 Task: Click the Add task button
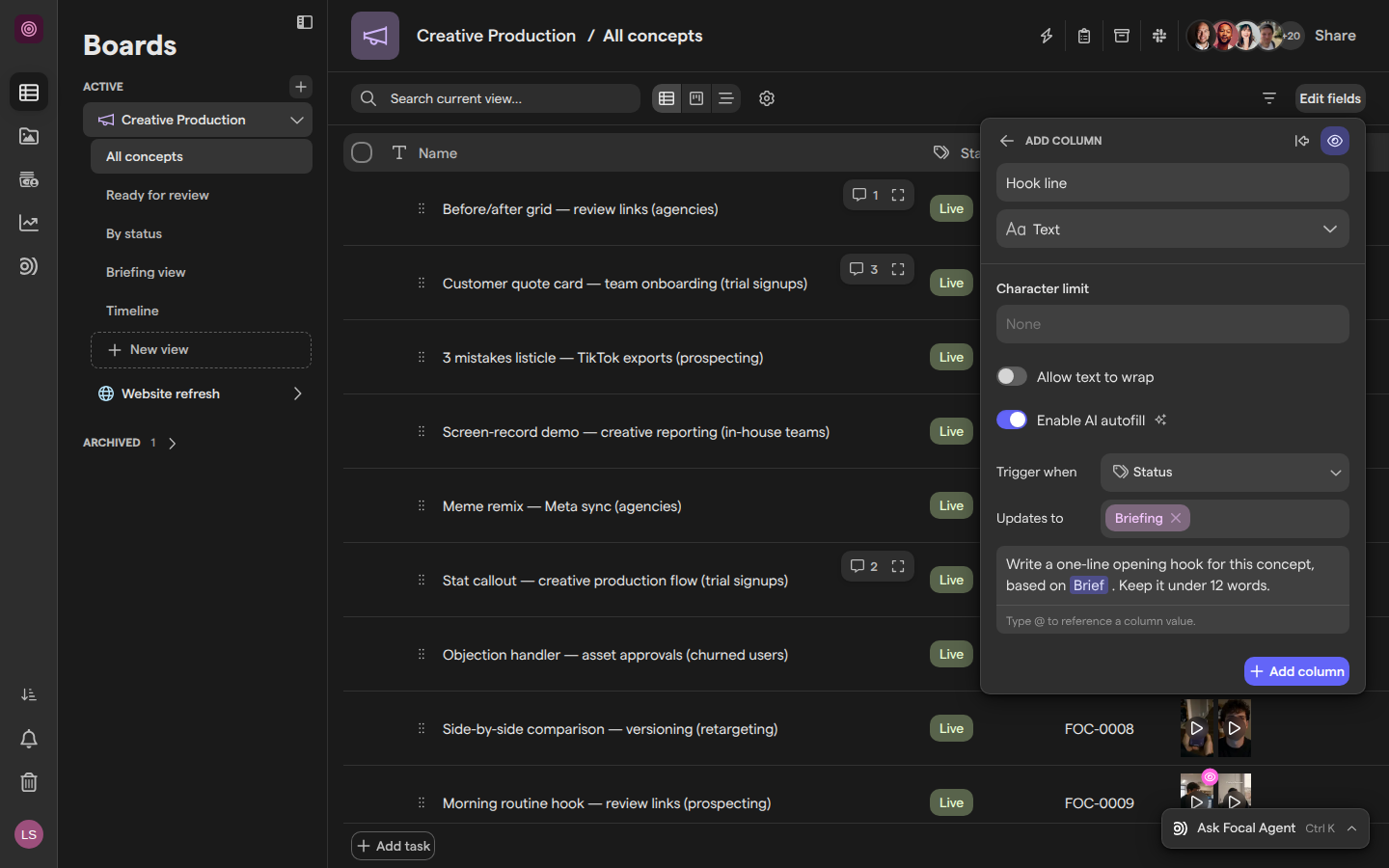tap(394, 846)
